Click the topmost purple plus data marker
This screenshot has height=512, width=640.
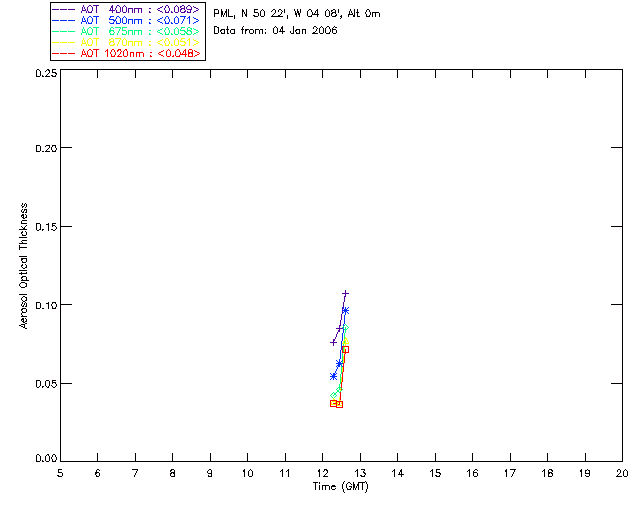click(x=346, y=294)
